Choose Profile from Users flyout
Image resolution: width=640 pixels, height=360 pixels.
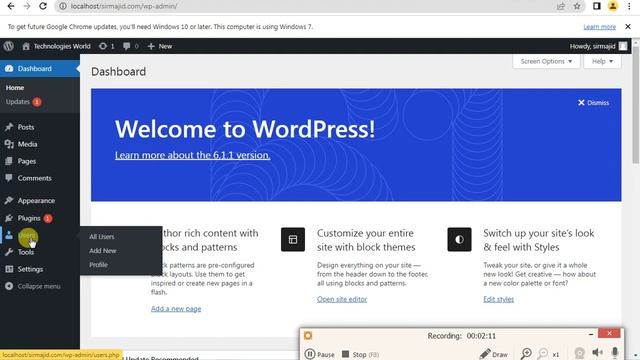click(98, 264)
